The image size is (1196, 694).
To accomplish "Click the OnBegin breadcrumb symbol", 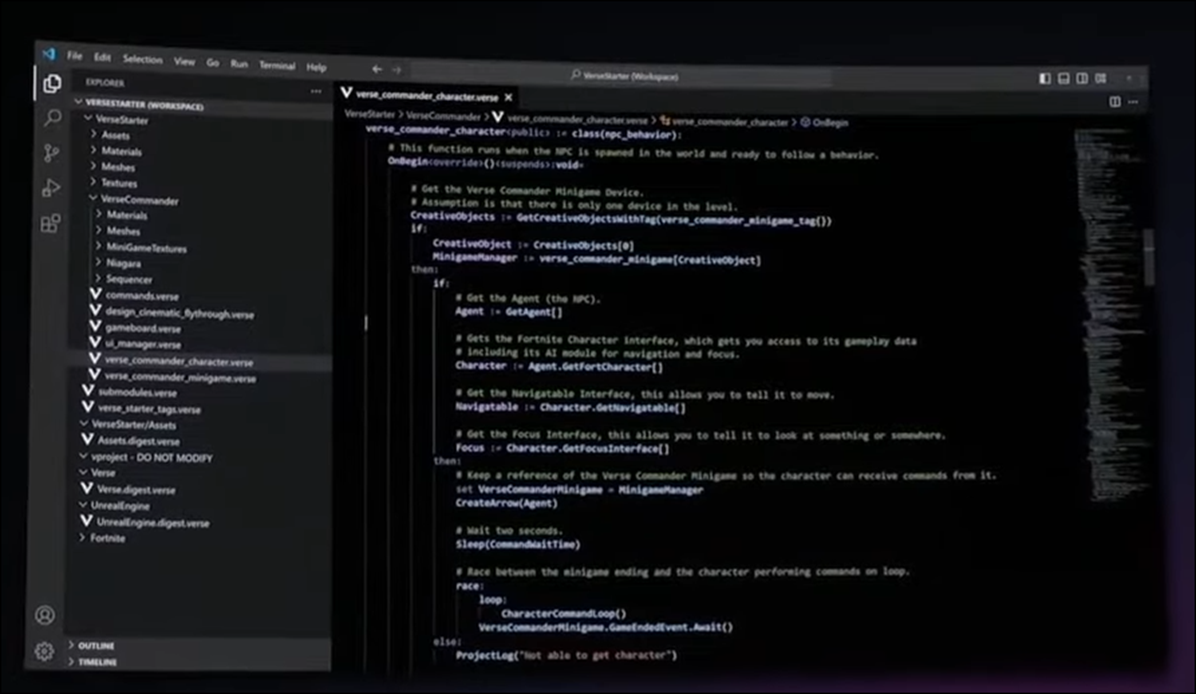I will click(830, 122).
